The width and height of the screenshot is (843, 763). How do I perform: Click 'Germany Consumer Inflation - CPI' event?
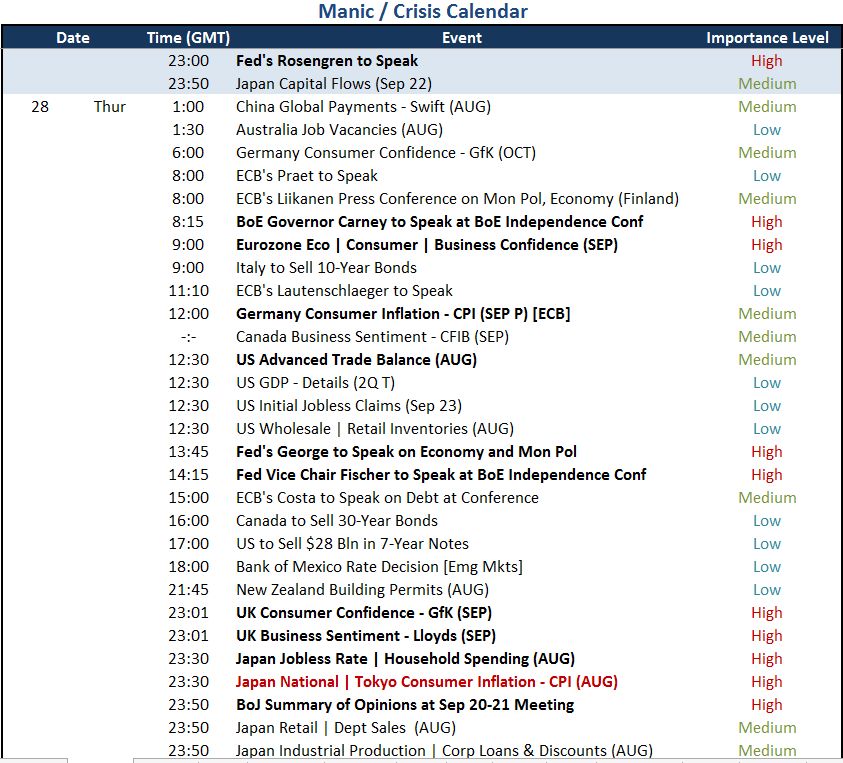pyautogui.click(x=403, y=314)
